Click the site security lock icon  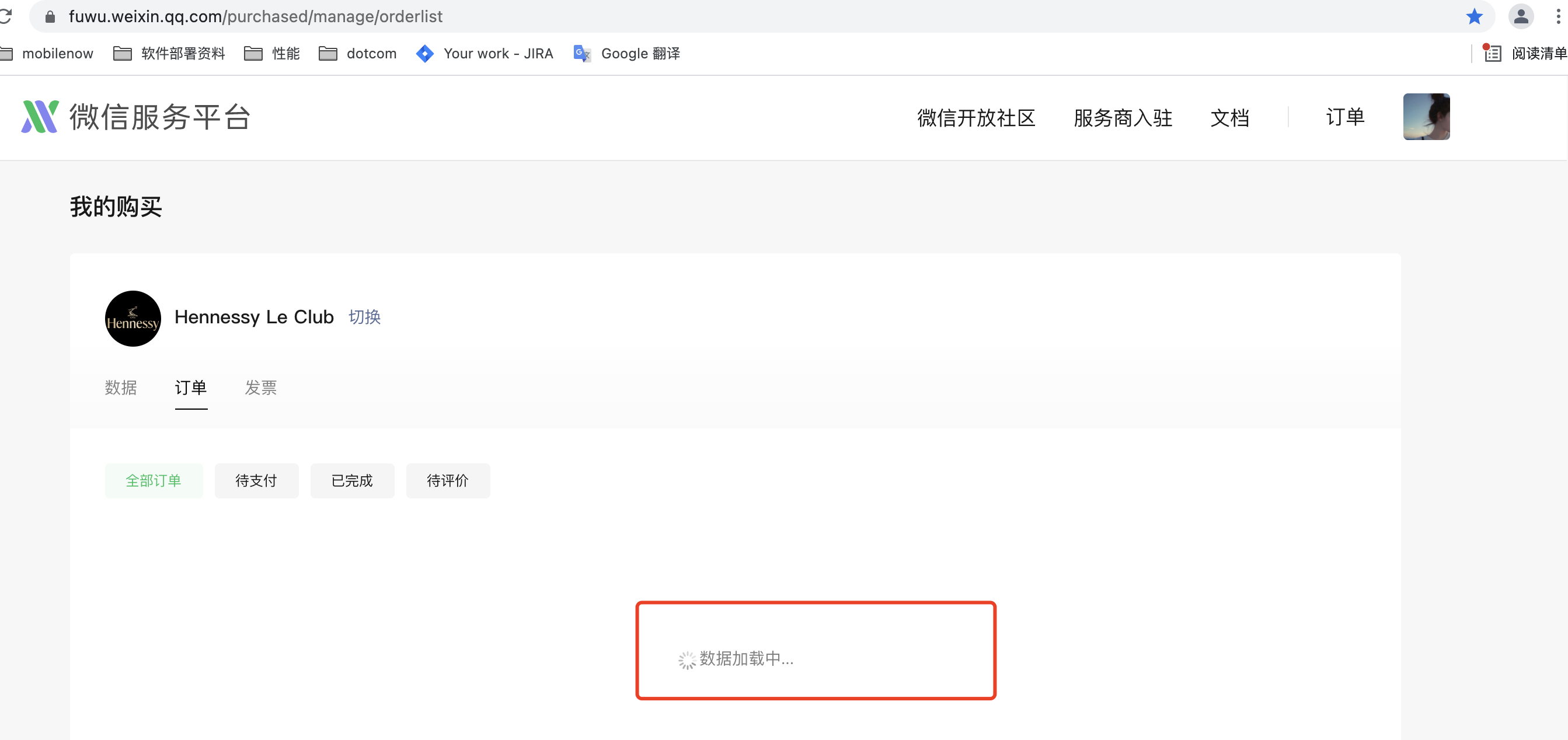[x=51, y=16]
